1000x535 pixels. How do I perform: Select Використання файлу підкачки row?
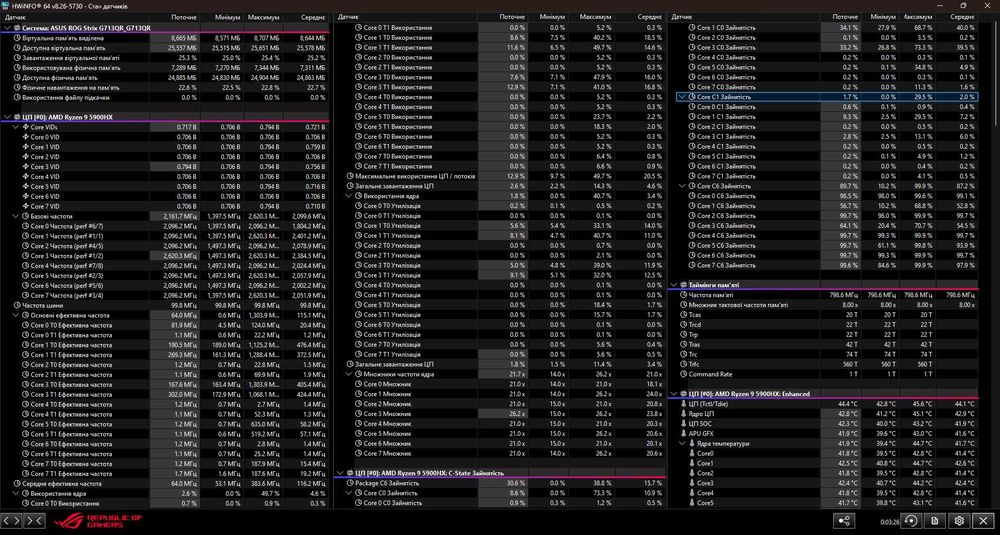166,98
